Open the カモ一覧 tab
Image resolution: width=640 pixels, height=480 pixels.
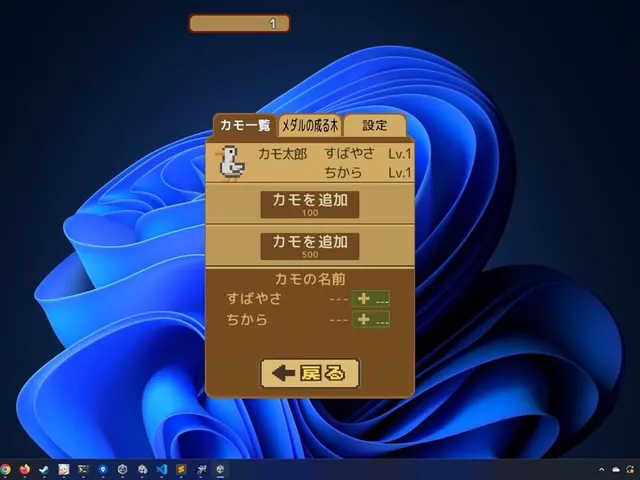pyautogui.click(x=244, y=125)
